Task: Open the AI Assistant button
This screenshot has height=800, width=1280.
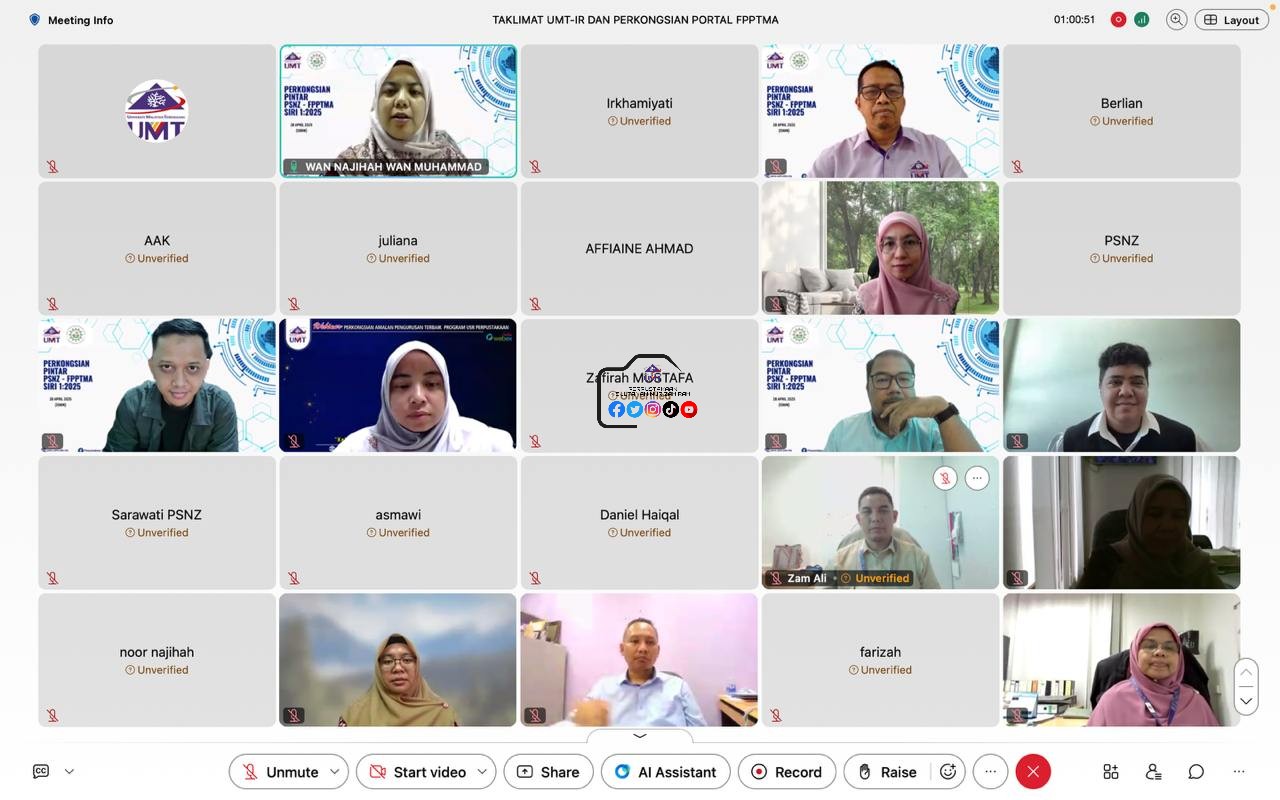Action: point(665,771)
